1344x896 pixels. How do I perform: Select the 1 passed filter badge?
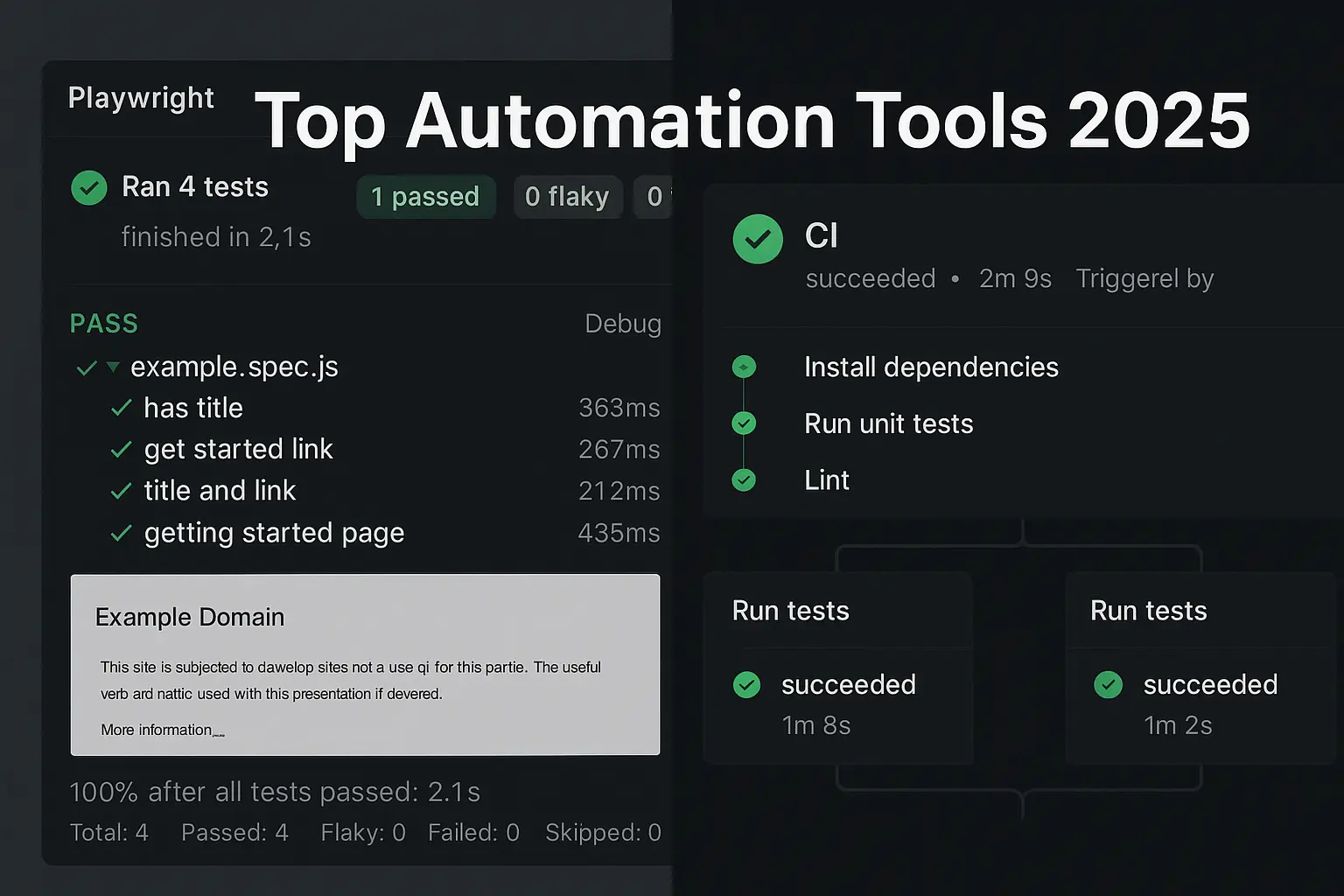[x=425, y=197]
